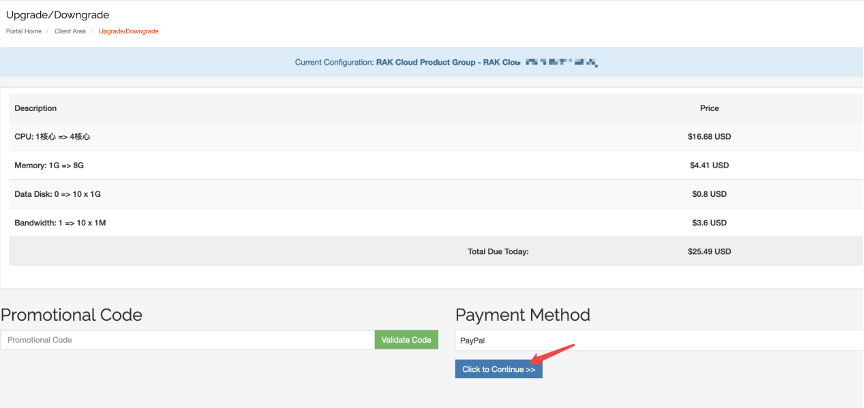
Task: Click the Description column header
Action: click(36, 108)
